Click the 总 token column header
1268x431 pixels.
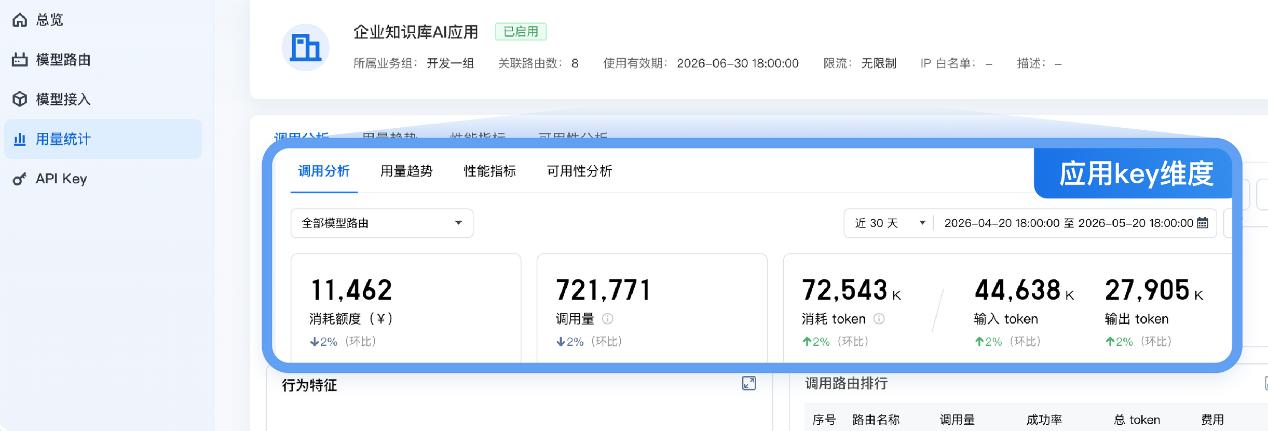1137,420
